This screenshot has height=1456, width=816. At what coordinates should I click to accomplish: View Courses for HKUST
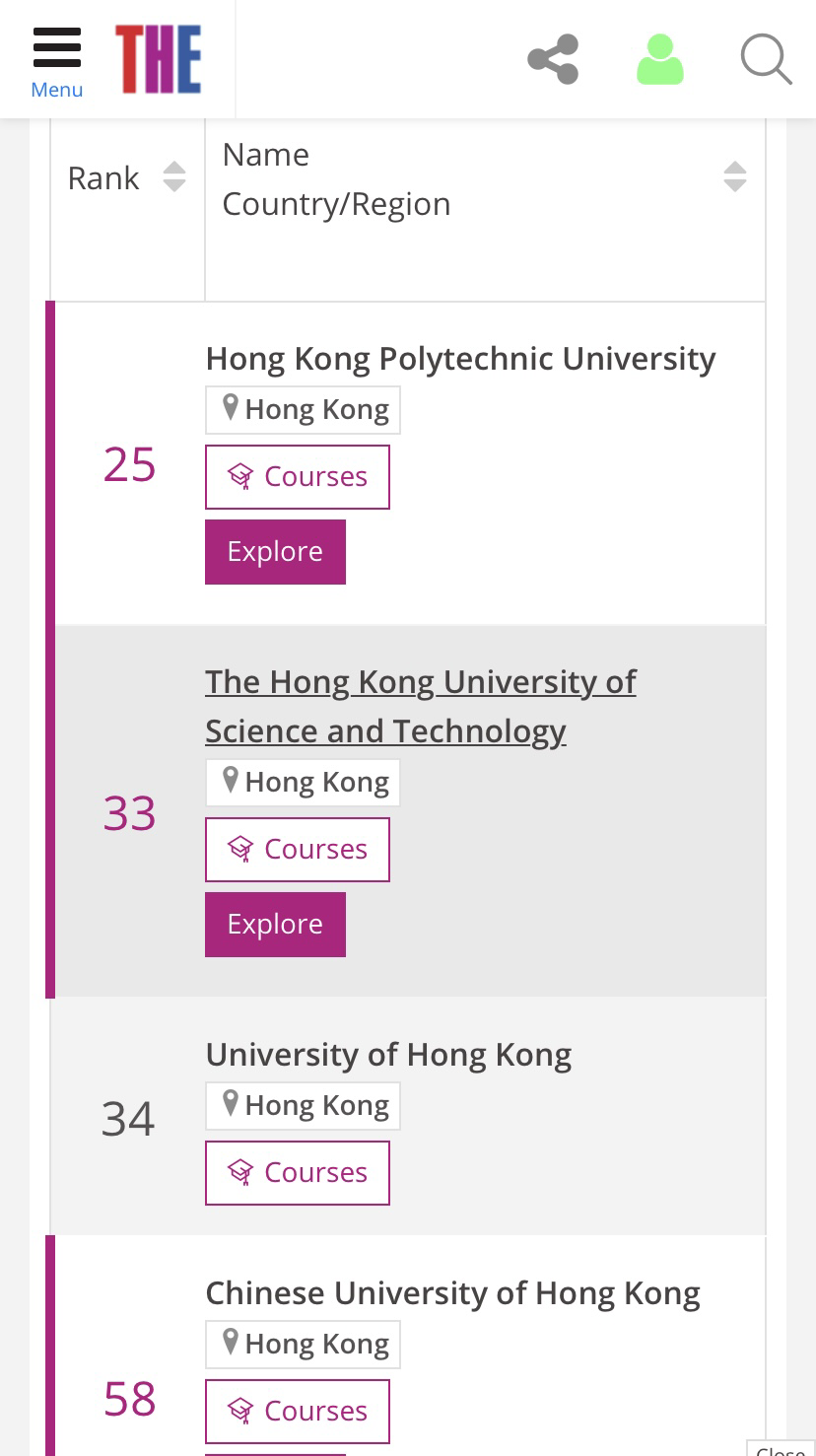coord(298,850)
